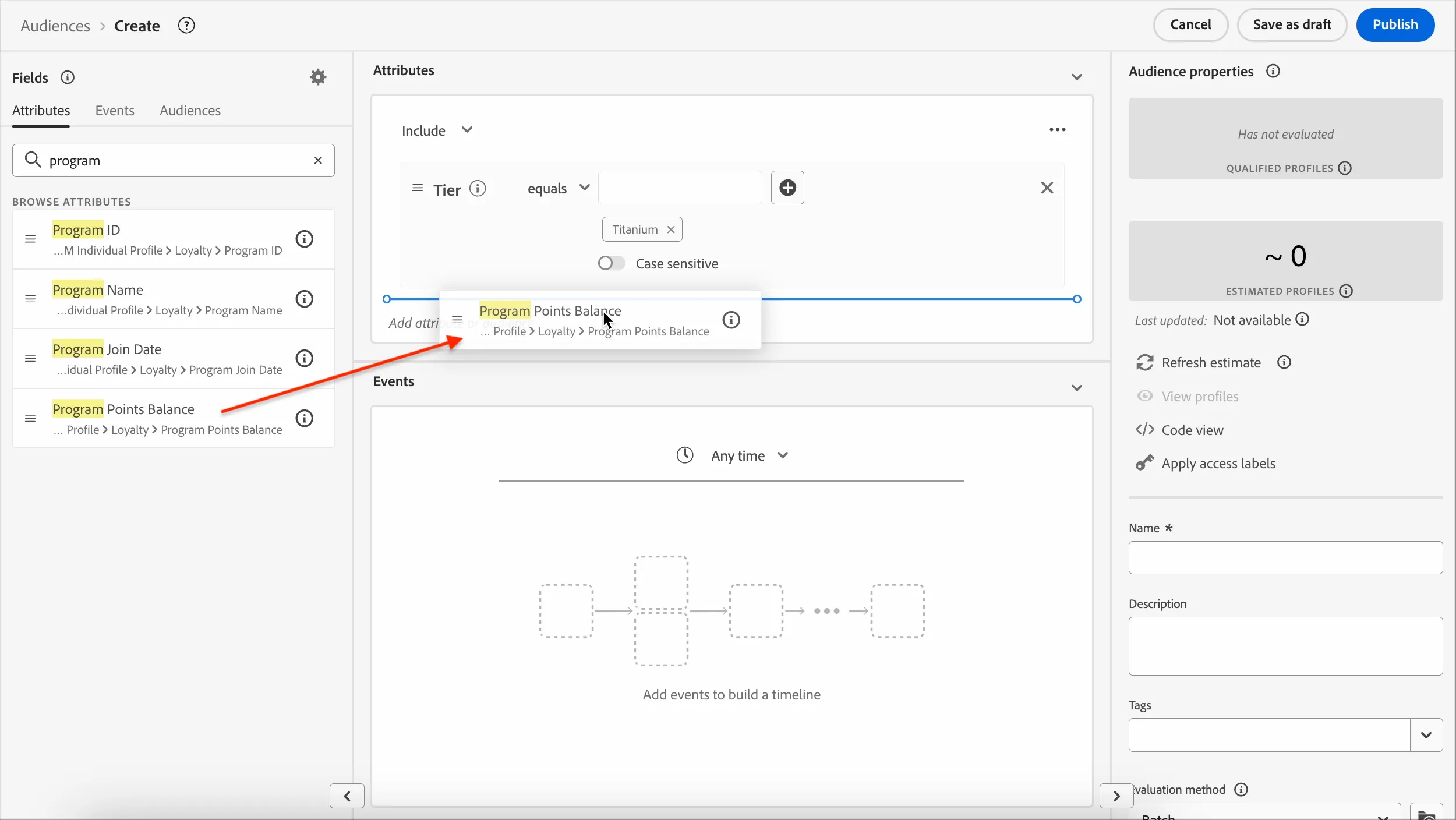Collapse the right properties panel
The width and height of the screenshot is (1456, 820).
(1116, 796)
